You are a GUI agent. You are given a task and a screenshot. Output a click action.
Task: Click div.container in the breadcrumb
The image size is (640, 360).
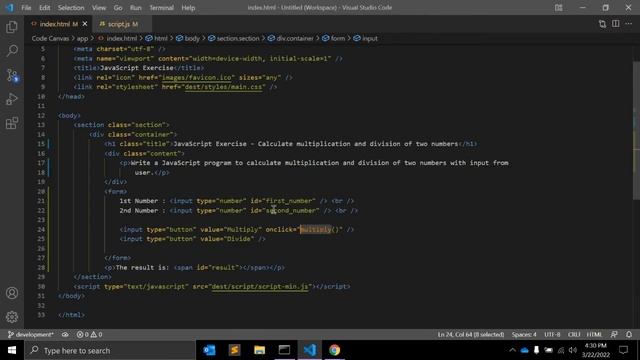[x=295, y=38]
